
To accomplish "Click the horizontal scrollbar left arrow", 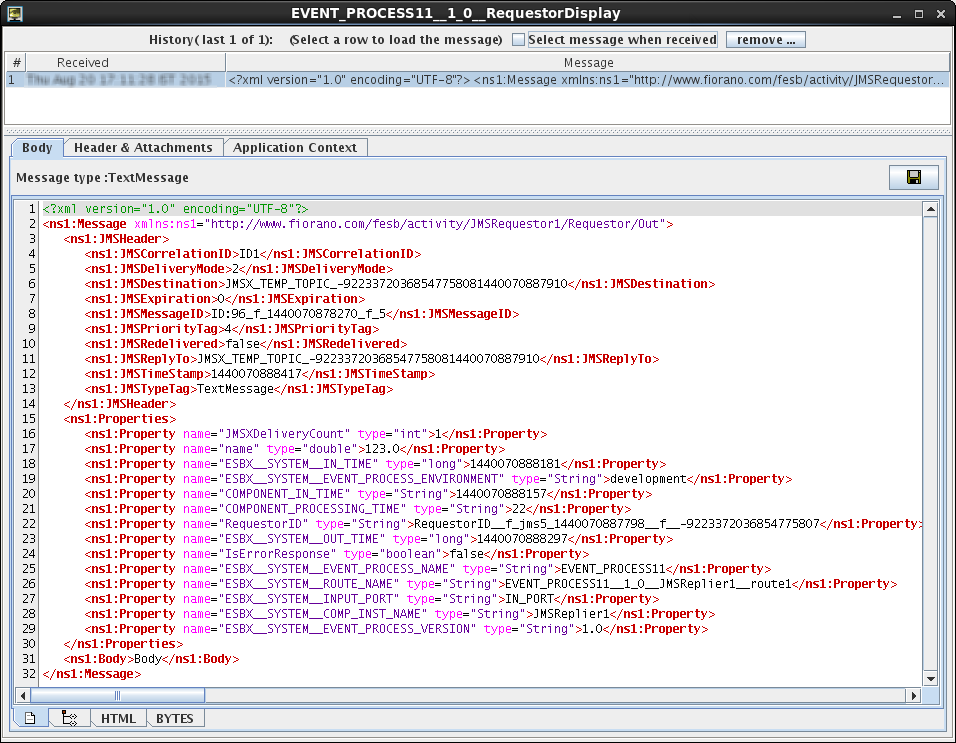I will (23, 695).
